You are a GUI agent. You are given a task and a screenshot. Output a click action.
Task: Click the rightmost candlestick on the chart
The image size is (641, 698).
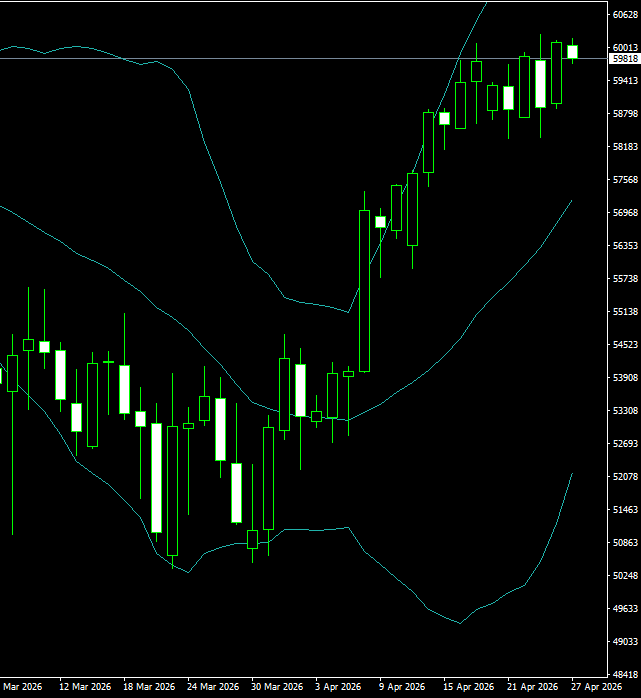[573, 51]
